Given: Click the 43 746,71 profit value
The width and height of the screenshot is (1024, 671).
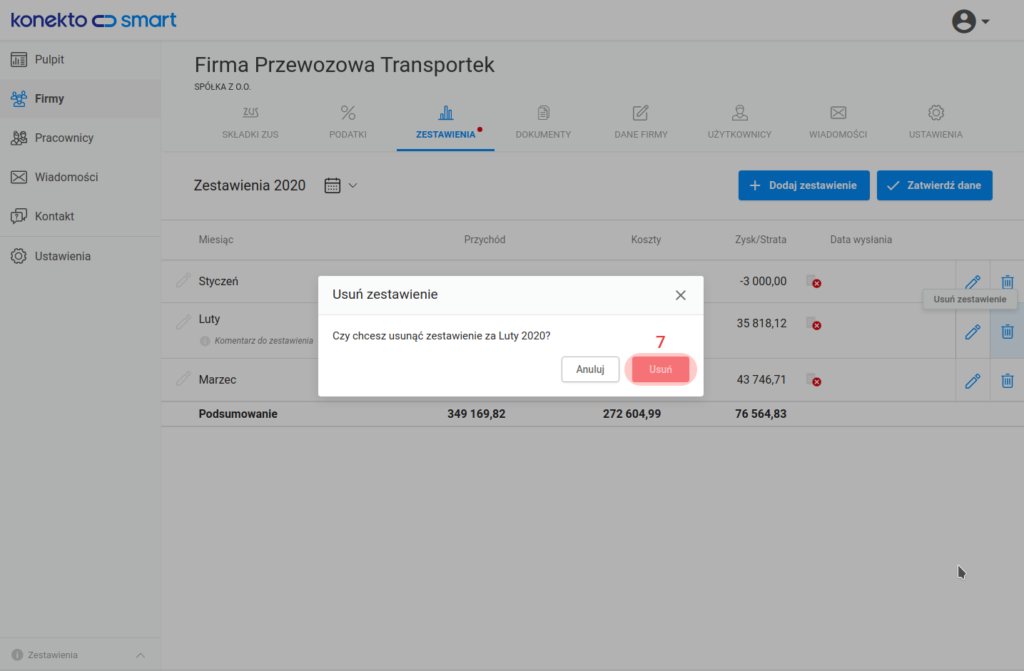Looking at the screenshot, I should [761, 380].
